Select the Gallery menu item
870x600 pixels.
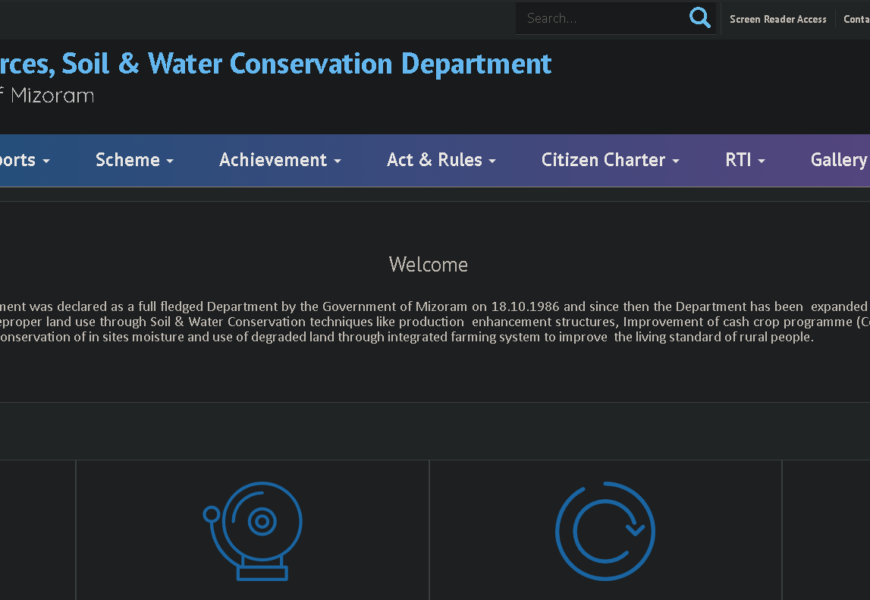(840, 160)
